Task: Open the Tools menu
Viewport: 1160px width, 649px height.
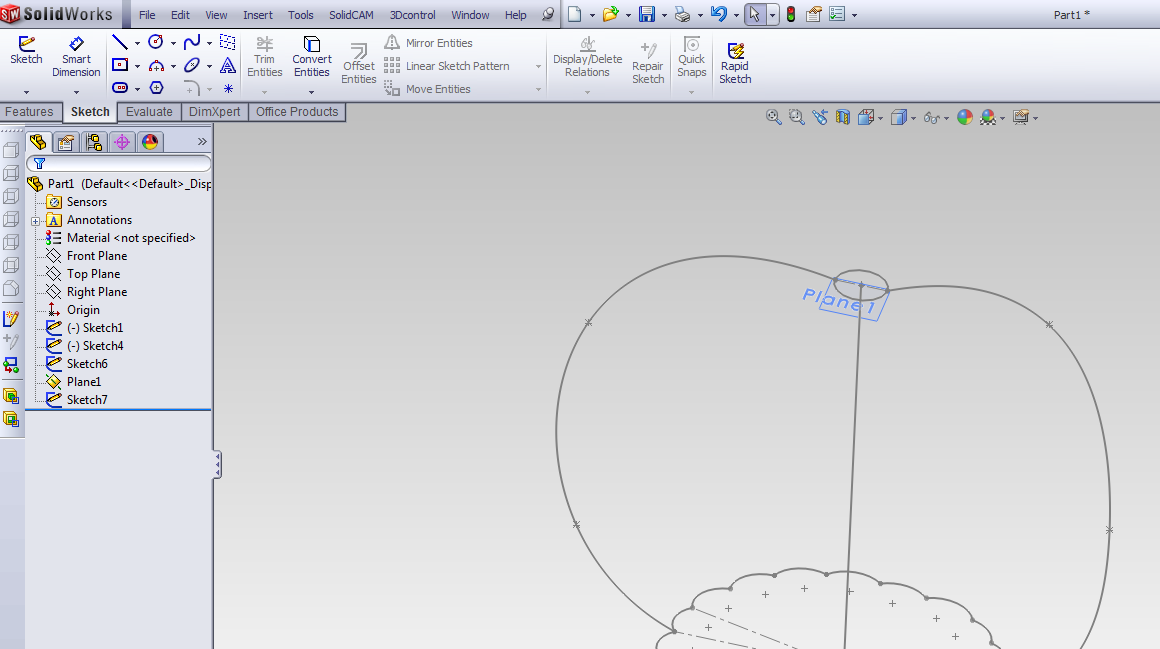Action: pos(300,15)
